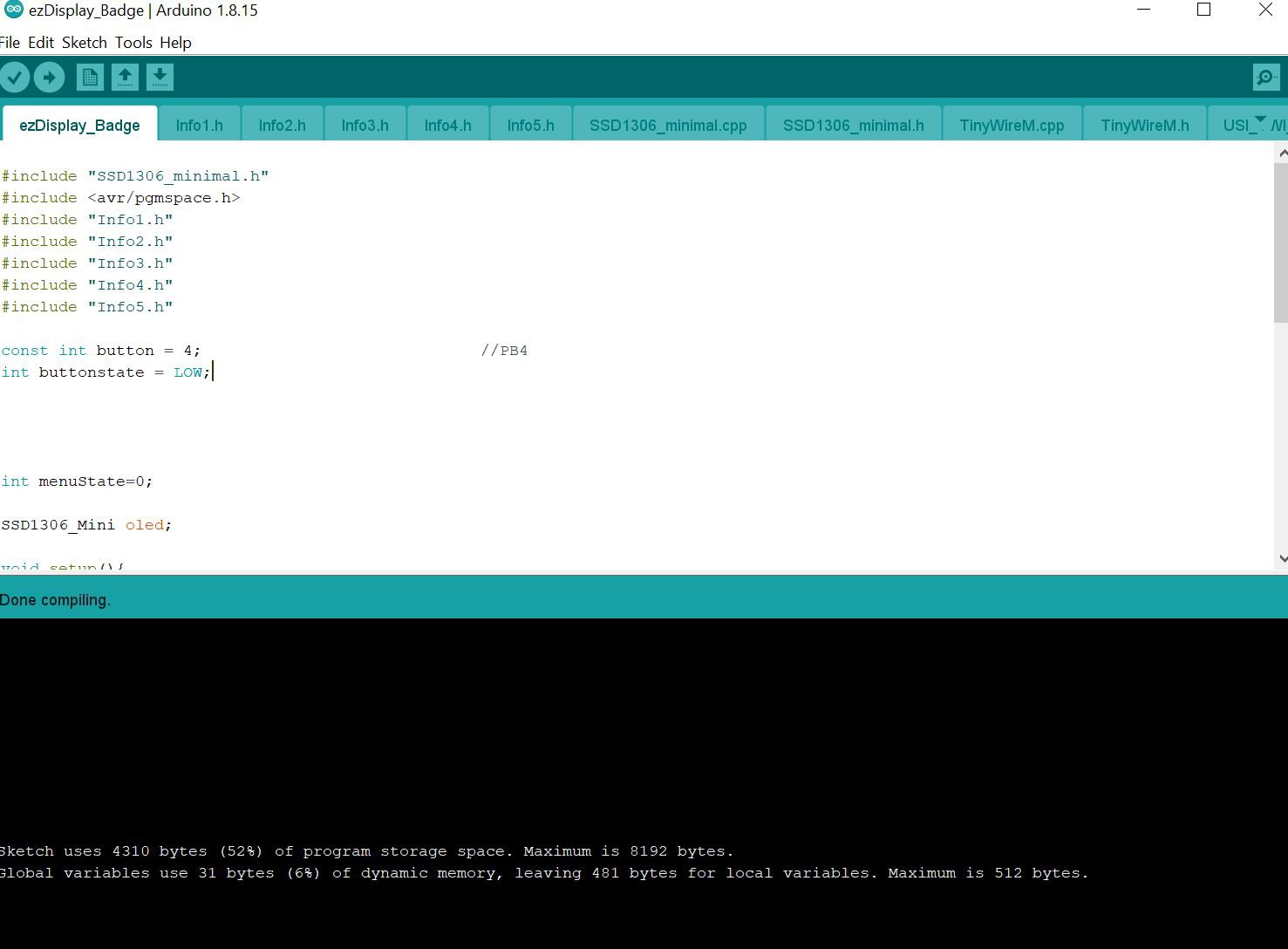1288x949 pixels.
Task: Open the Edit menu
Action: click(x=41, y=43)
